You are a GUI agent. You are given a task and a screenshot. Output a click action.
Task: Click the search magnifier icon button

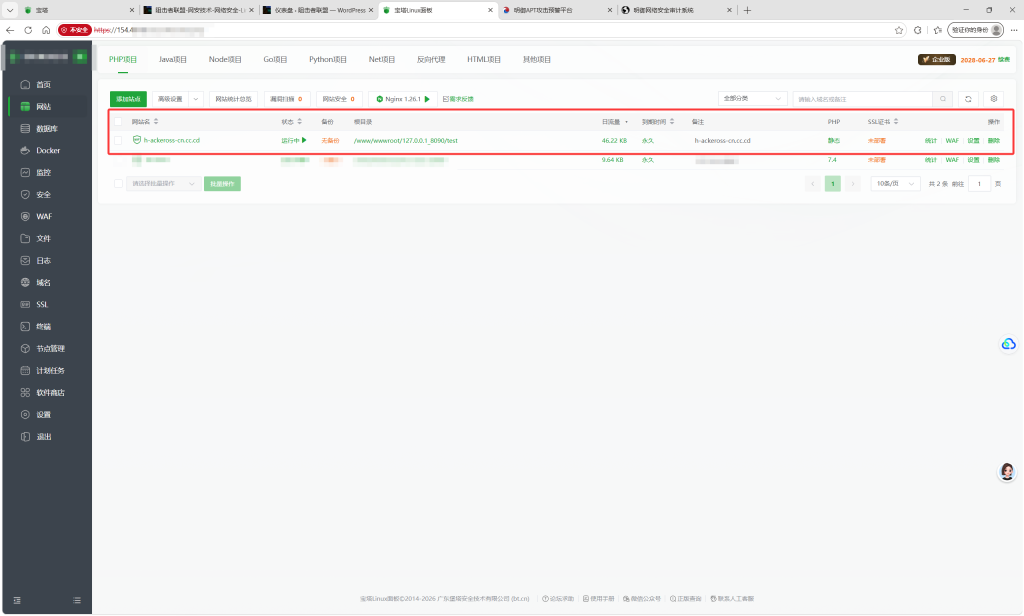942,99
